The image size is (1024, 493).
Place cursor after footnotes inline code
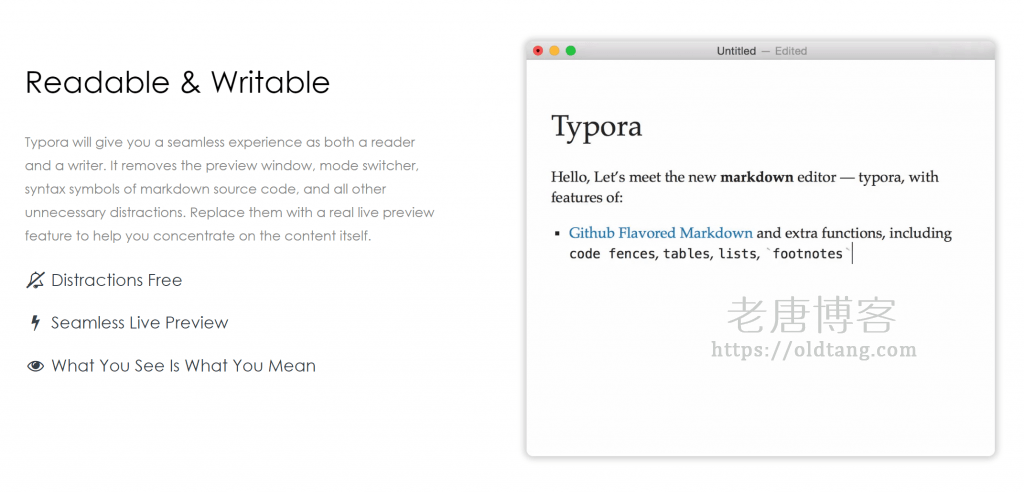coord(853,254)
